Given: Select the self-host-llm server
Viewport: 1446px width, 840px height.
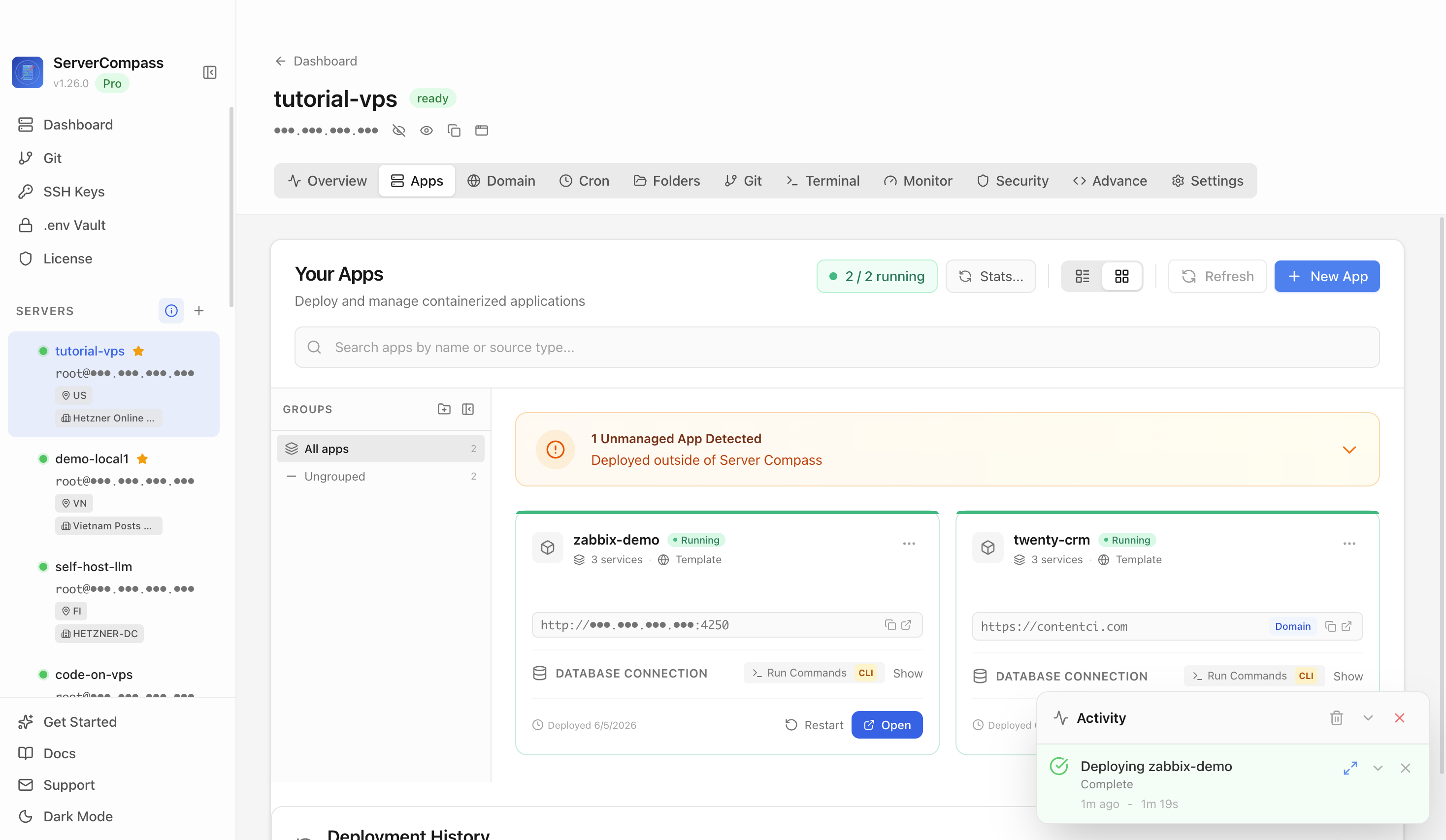Looking at the screenshot, I should point(114,600).
